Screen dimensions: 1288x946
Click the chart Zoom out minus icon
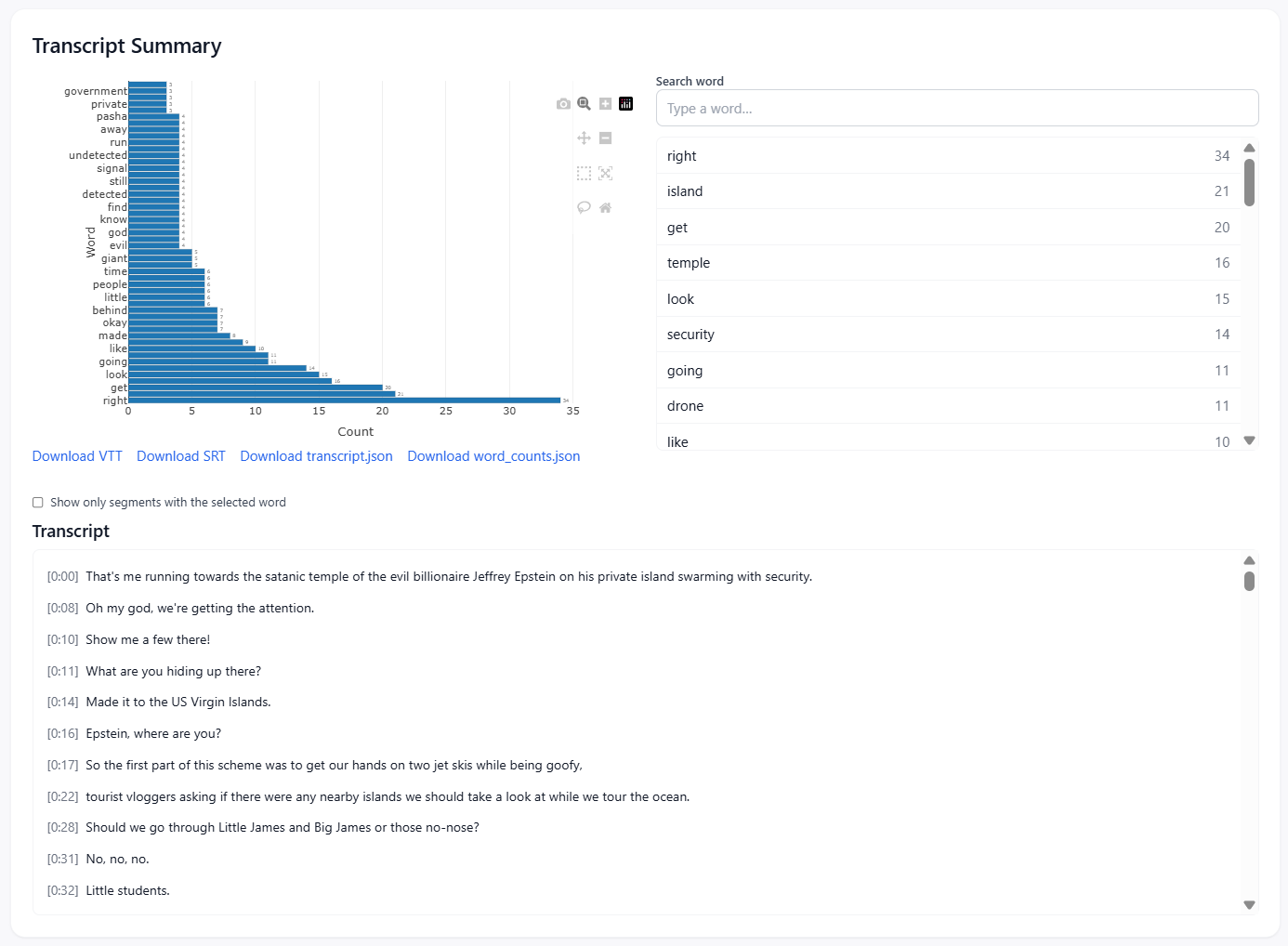[x=605, y=138]
